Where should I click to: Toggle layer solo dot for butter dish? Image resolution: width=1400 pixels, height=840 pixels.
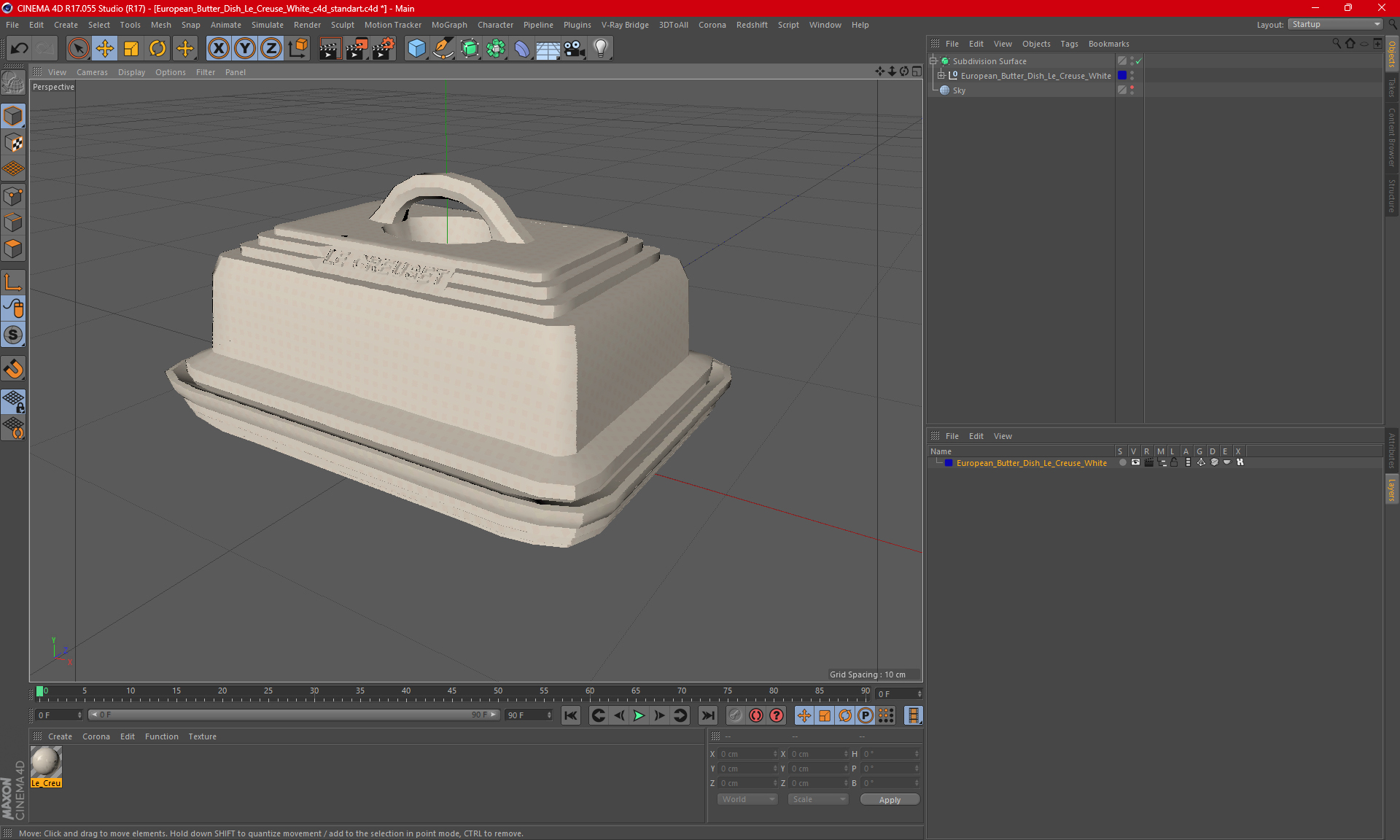pos(1122,462)
